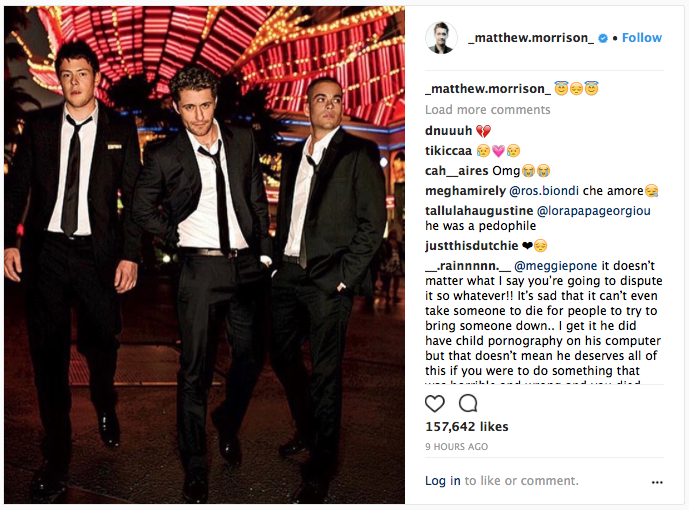Open tallulahaugustine commenter profile

(x=479, y=211)
